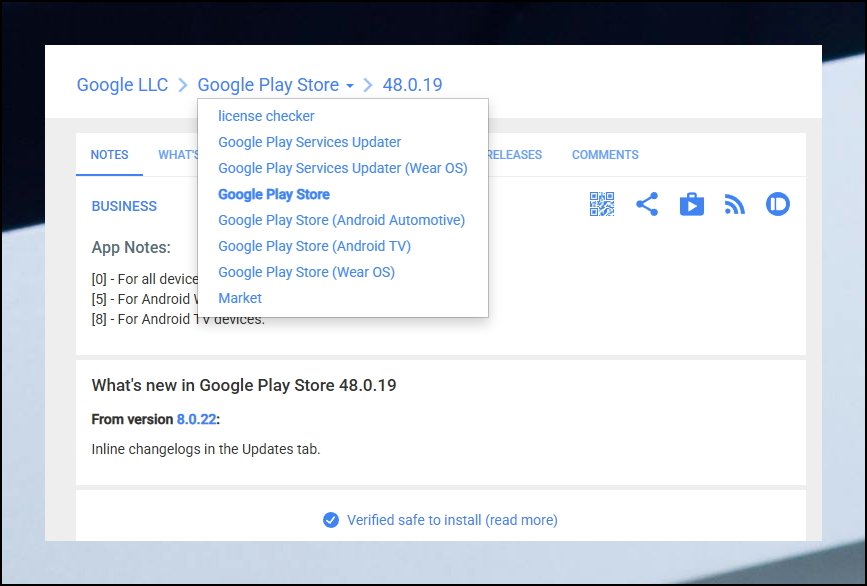Open the version 8.0.22 link

pos(196,419)
